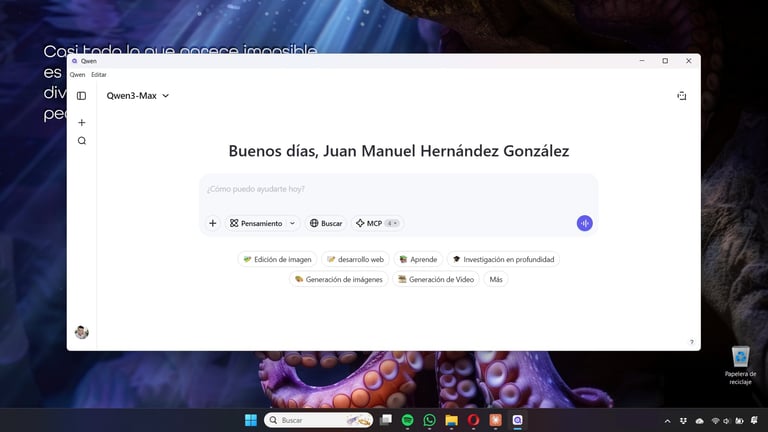Click the taskbar Buscar search box
Screen dimensions: 768x432
[x=318, y=420]
